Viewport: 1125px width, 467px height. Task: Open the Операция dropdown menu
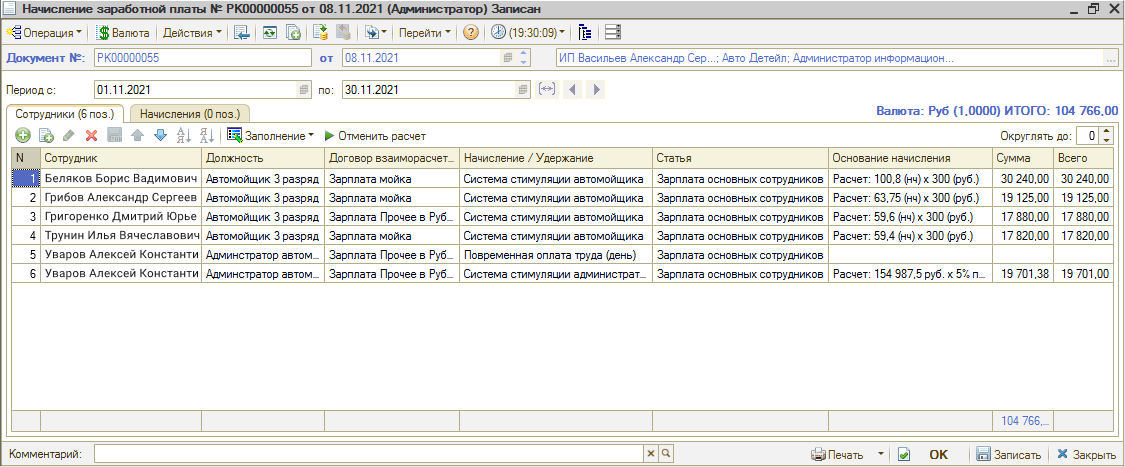point(46,33)
